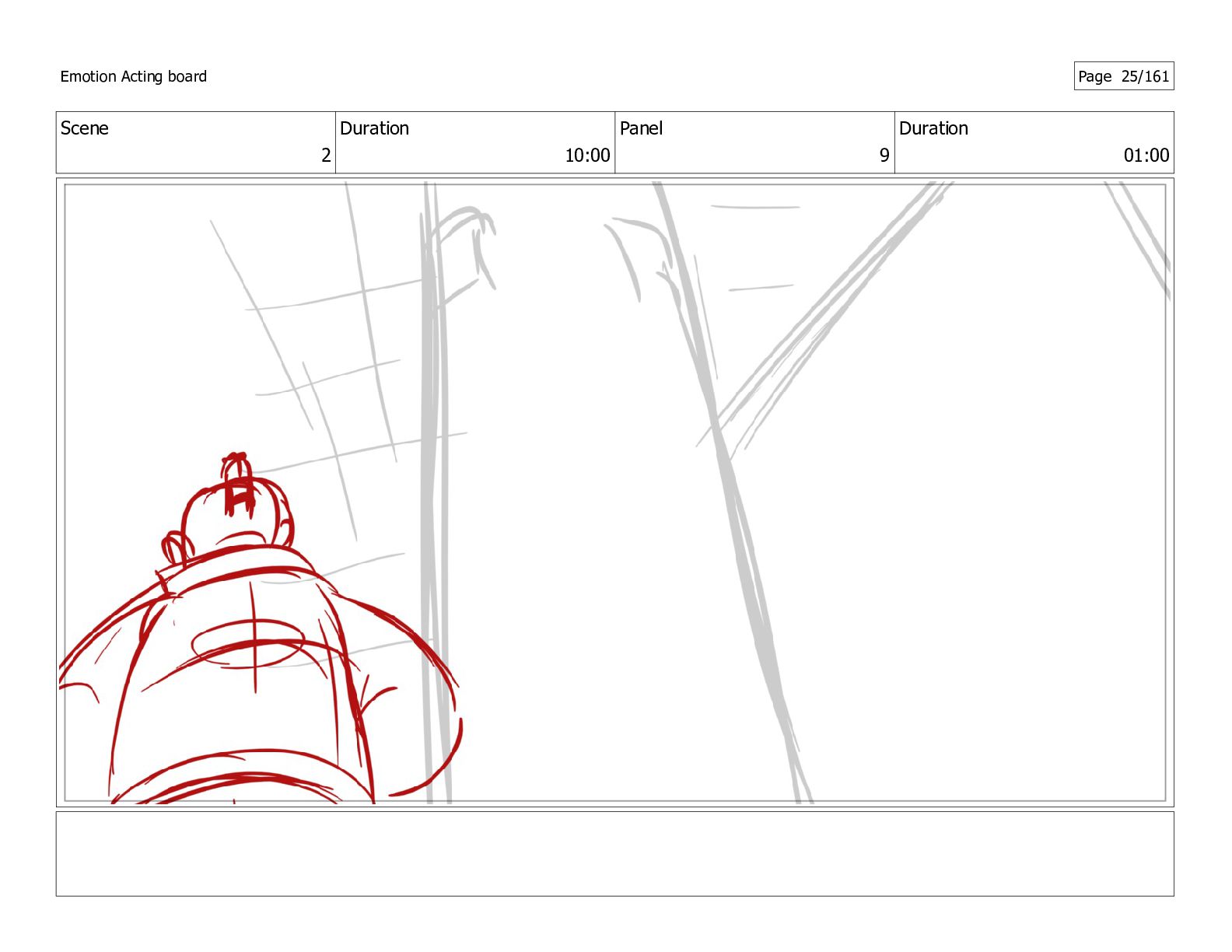Click the scene duration value '10:00'
1232x952 pixels.
coord(587,156)
